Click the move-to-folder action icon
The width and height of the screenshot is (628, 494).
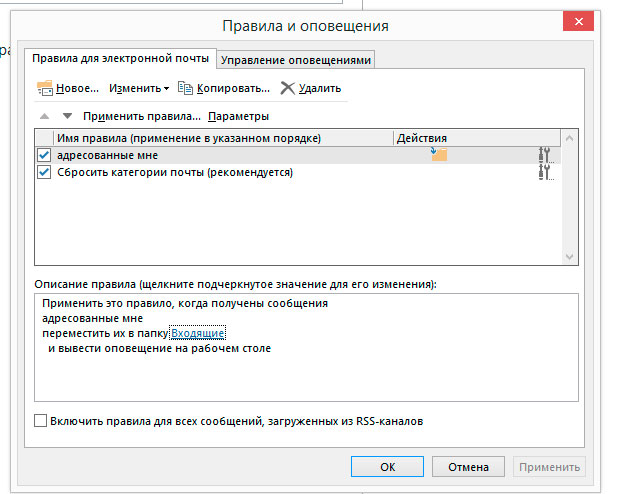pos(438,154)
